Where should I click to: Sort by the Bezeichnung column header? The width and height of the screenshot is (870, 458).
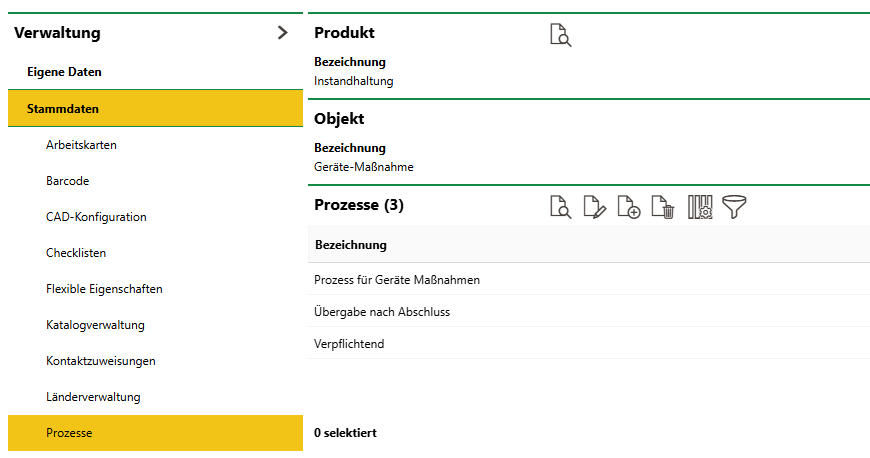(351, 245)
